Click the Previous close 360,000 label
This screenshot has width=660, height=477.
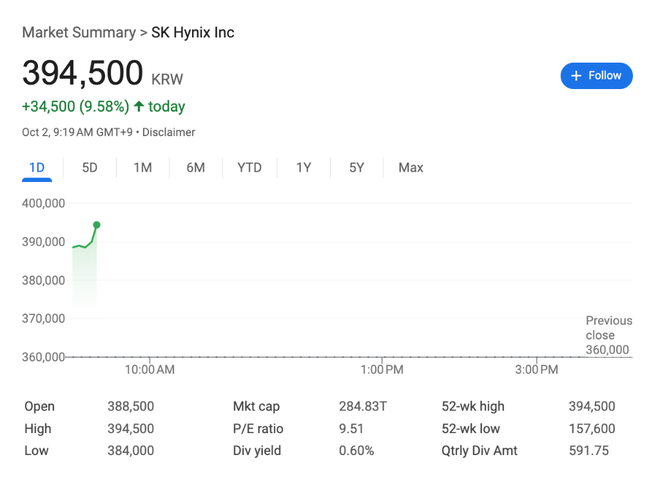[608, 335]
